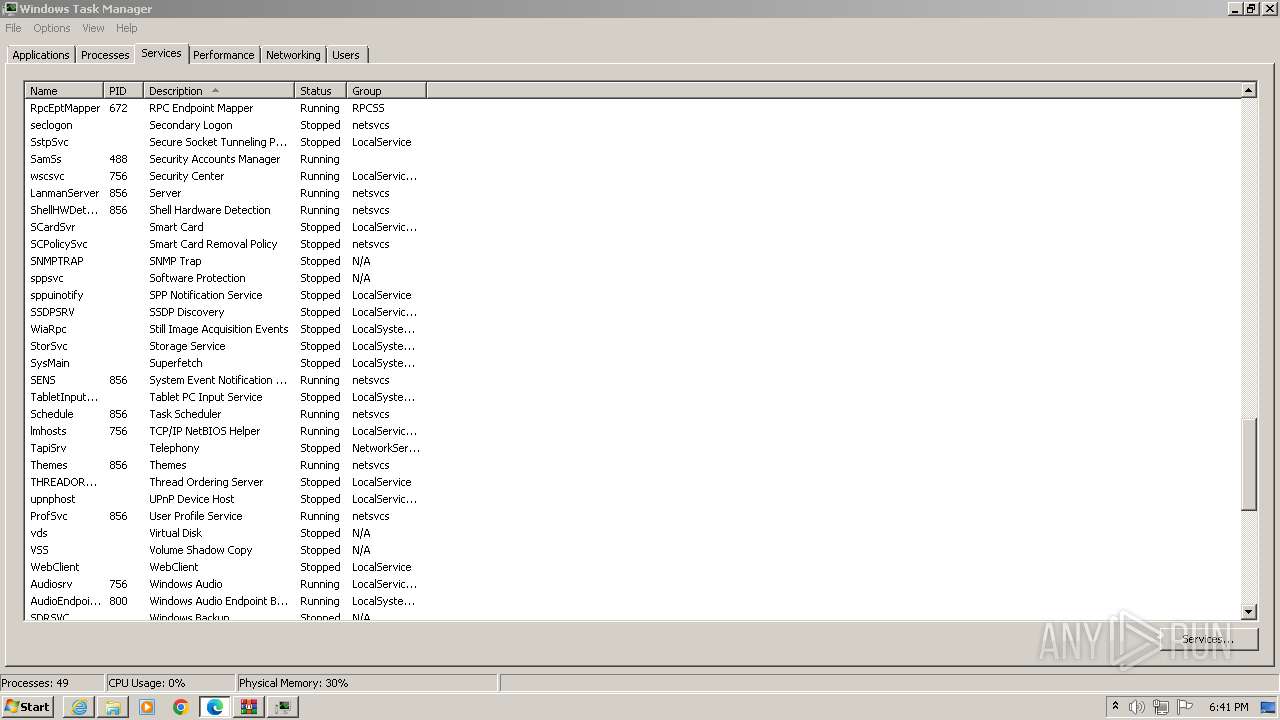Switch to the Users tab
This screenshot has height=720, width=1280.
point(346,55)
